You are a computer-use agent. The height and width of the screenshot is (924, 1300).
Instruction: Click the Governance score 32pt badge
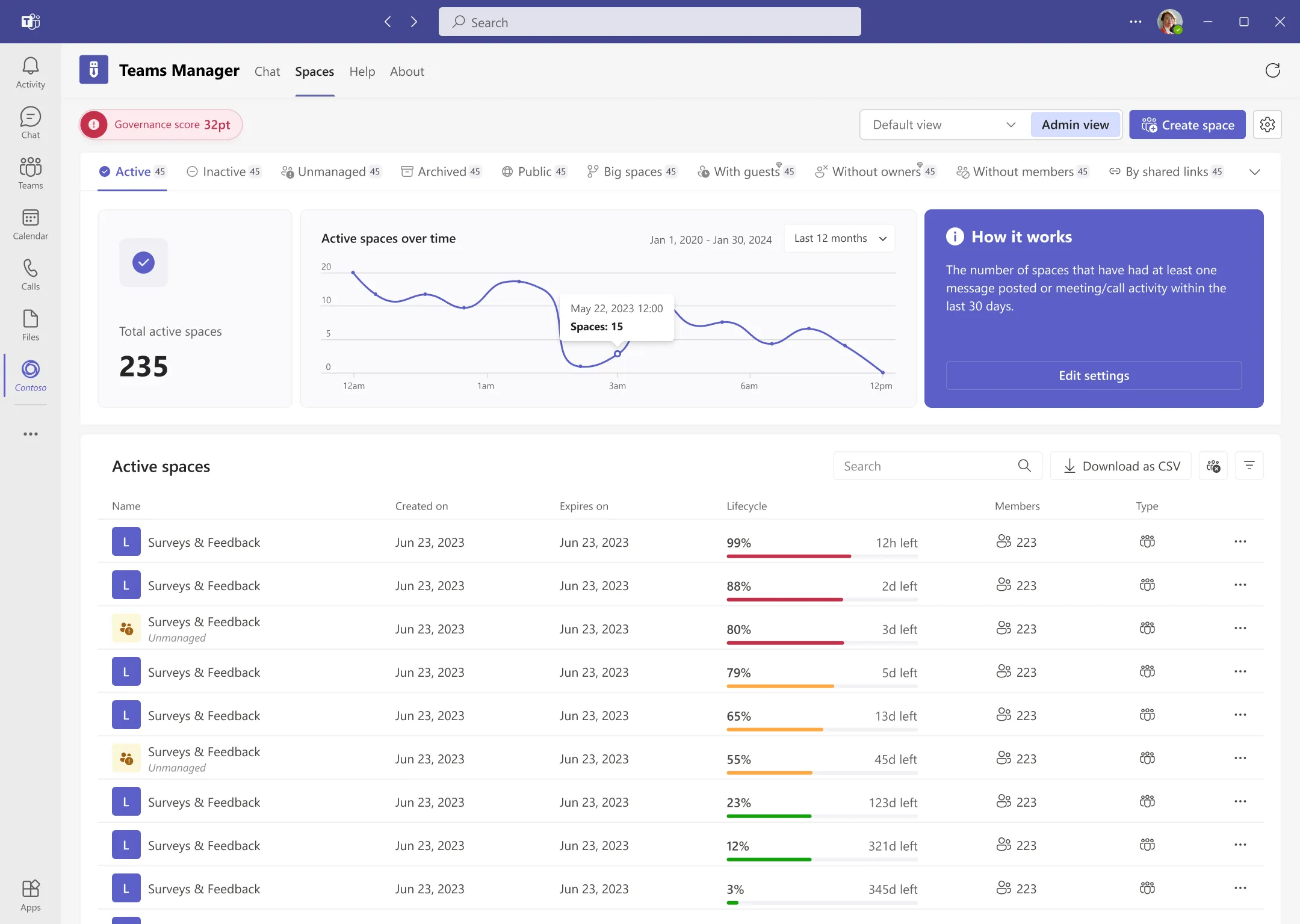pyautogui.click(x=161, y=125)
